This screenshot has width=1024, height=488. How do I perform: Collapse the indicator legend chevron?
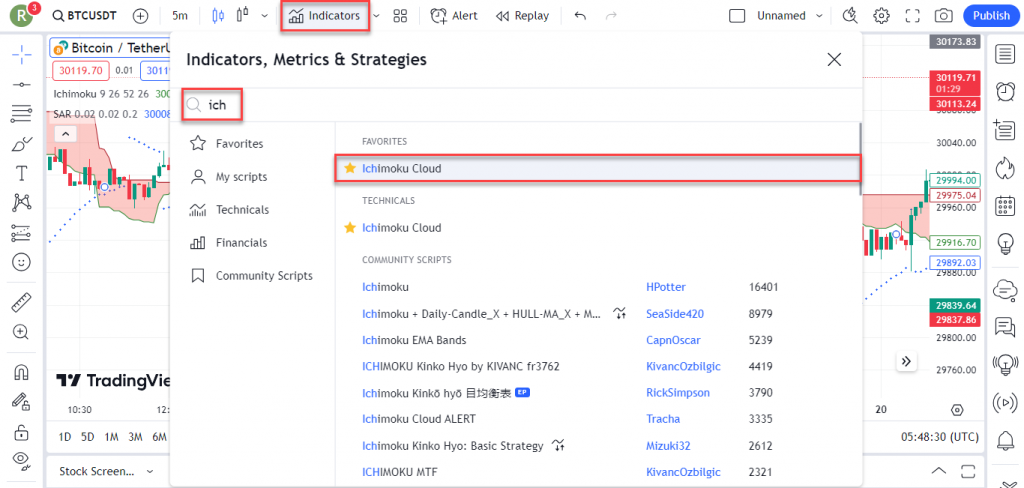(x=64, y=134)
